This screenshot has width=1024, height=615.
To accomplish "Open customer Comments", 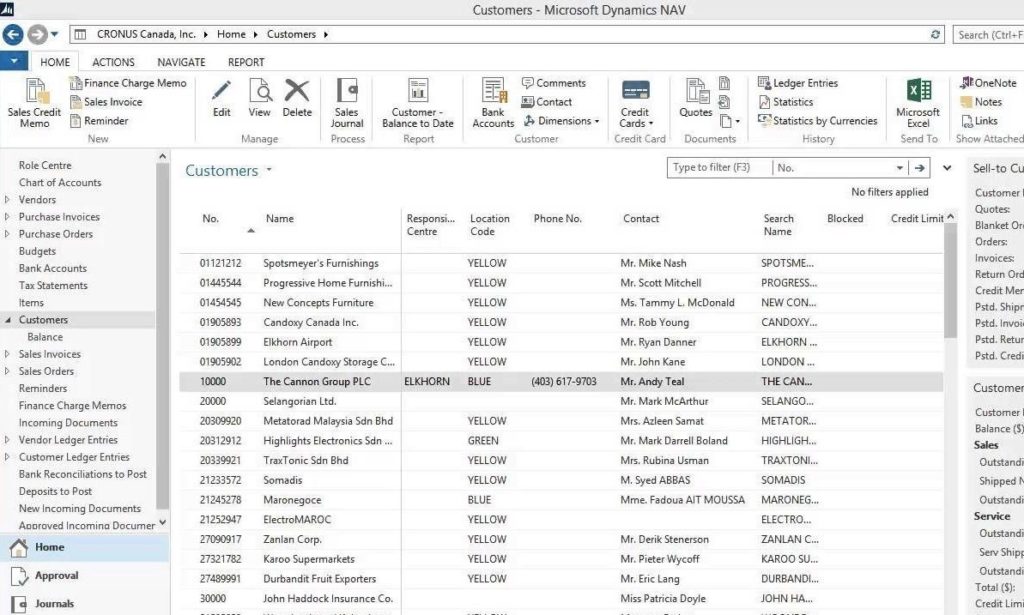I will click(x=553, y=83).
